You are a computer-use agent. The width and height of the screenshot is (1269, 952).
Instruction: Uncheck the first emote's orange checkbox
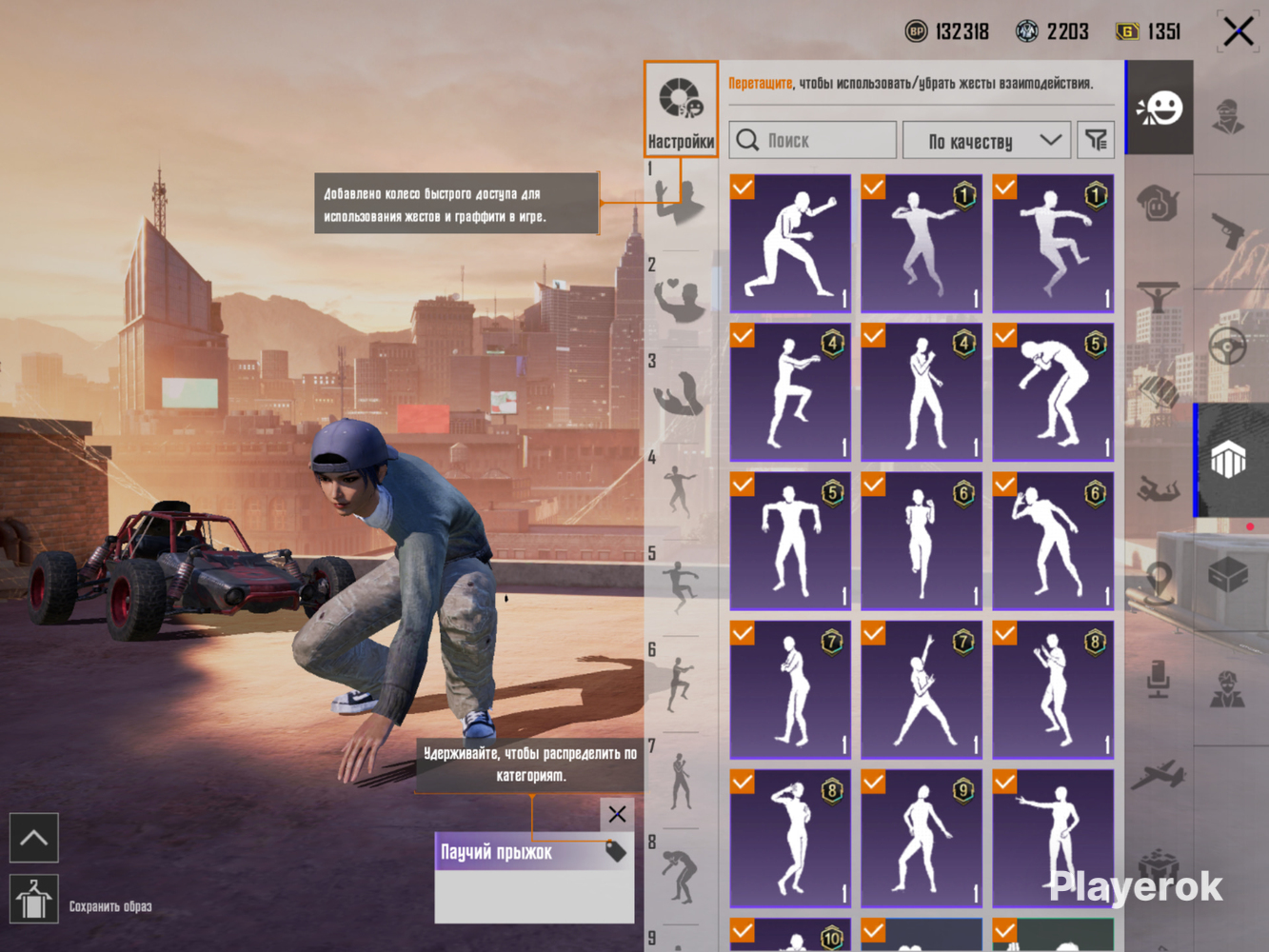pyautogui.click(x=743, y=188)
